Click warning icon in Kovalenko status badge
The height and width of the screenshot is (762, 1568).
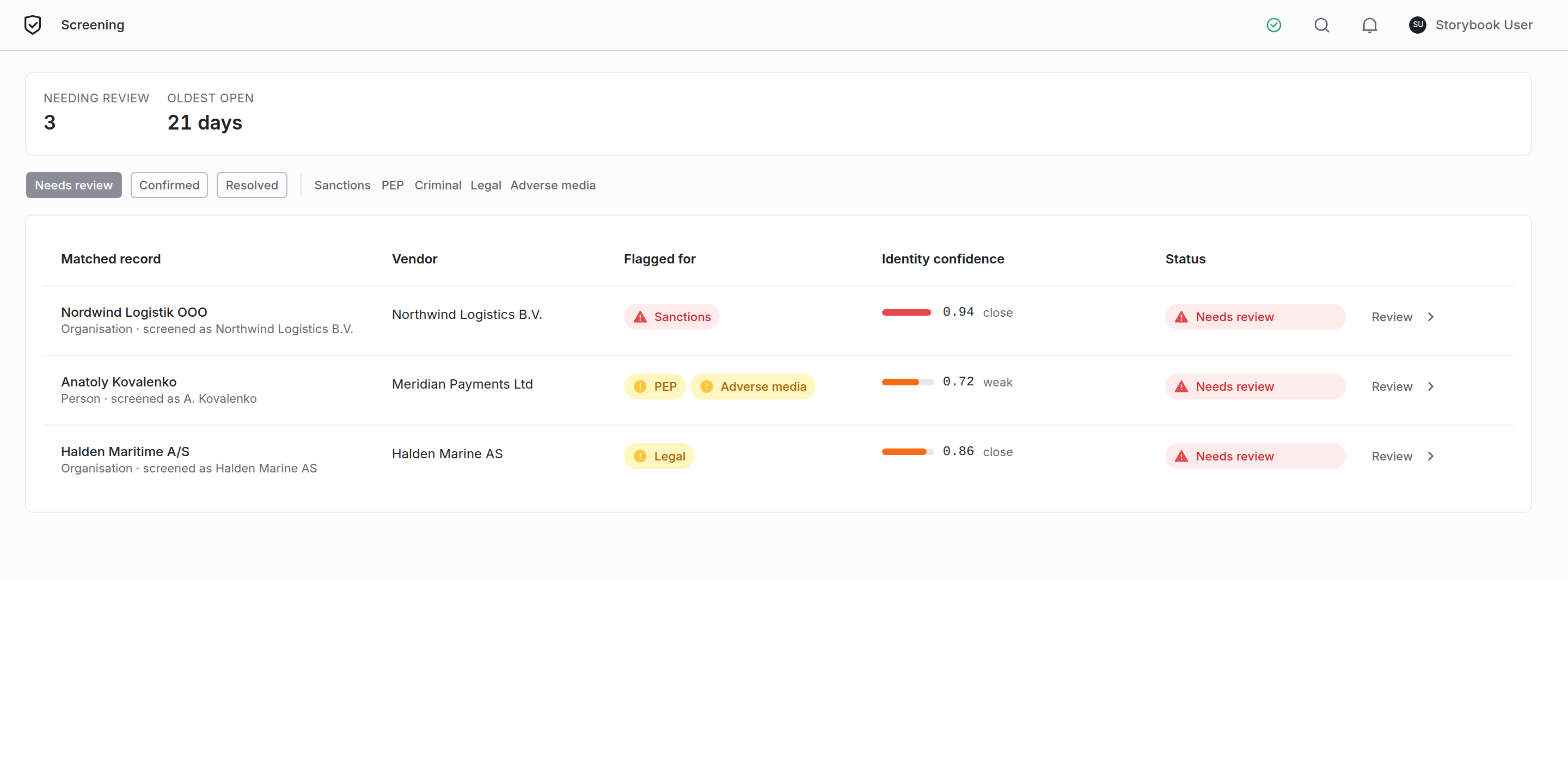(x=1181, y=386)
